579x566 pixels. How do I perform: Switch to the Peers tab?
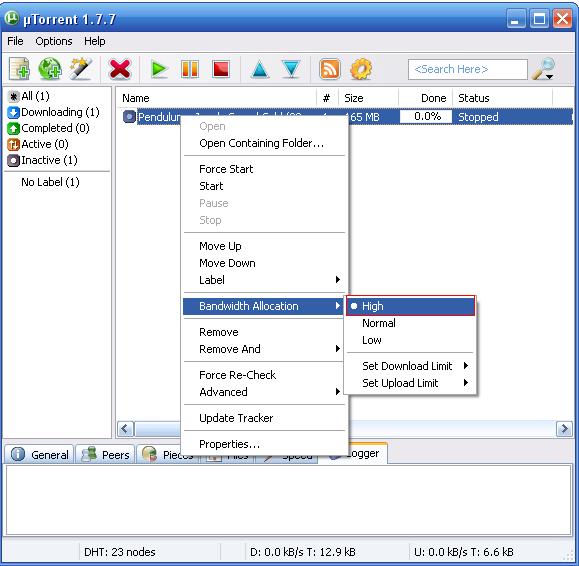click(106, 454)
